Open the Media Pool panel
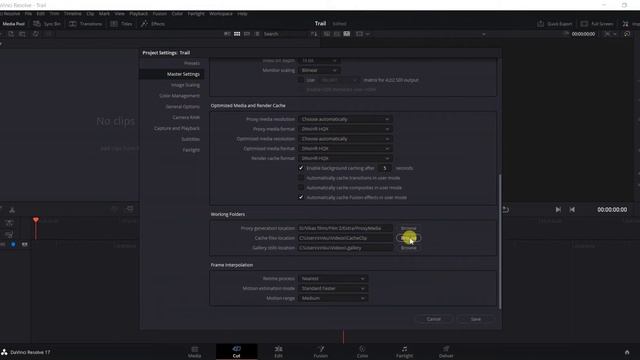 13,24
